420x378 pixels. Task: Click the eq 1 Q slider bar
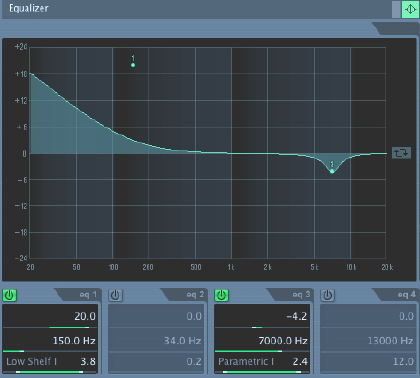tap(50, 372)
